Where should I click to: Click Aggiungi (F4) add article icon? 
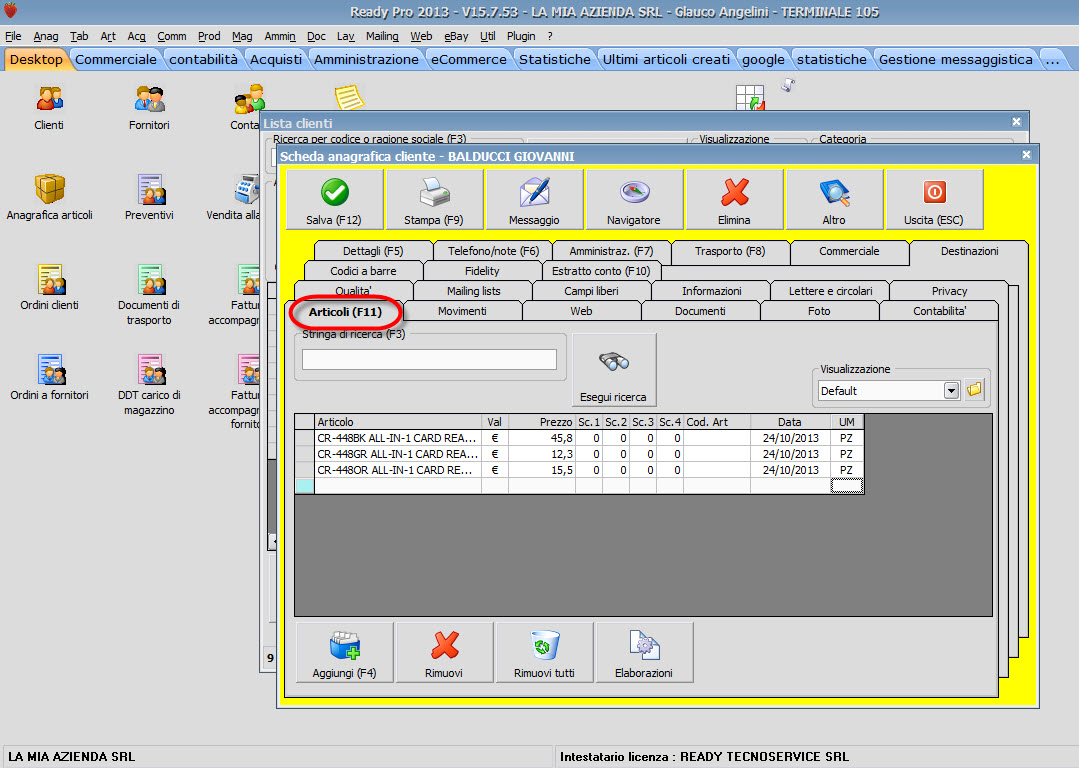tap(344, 646)
